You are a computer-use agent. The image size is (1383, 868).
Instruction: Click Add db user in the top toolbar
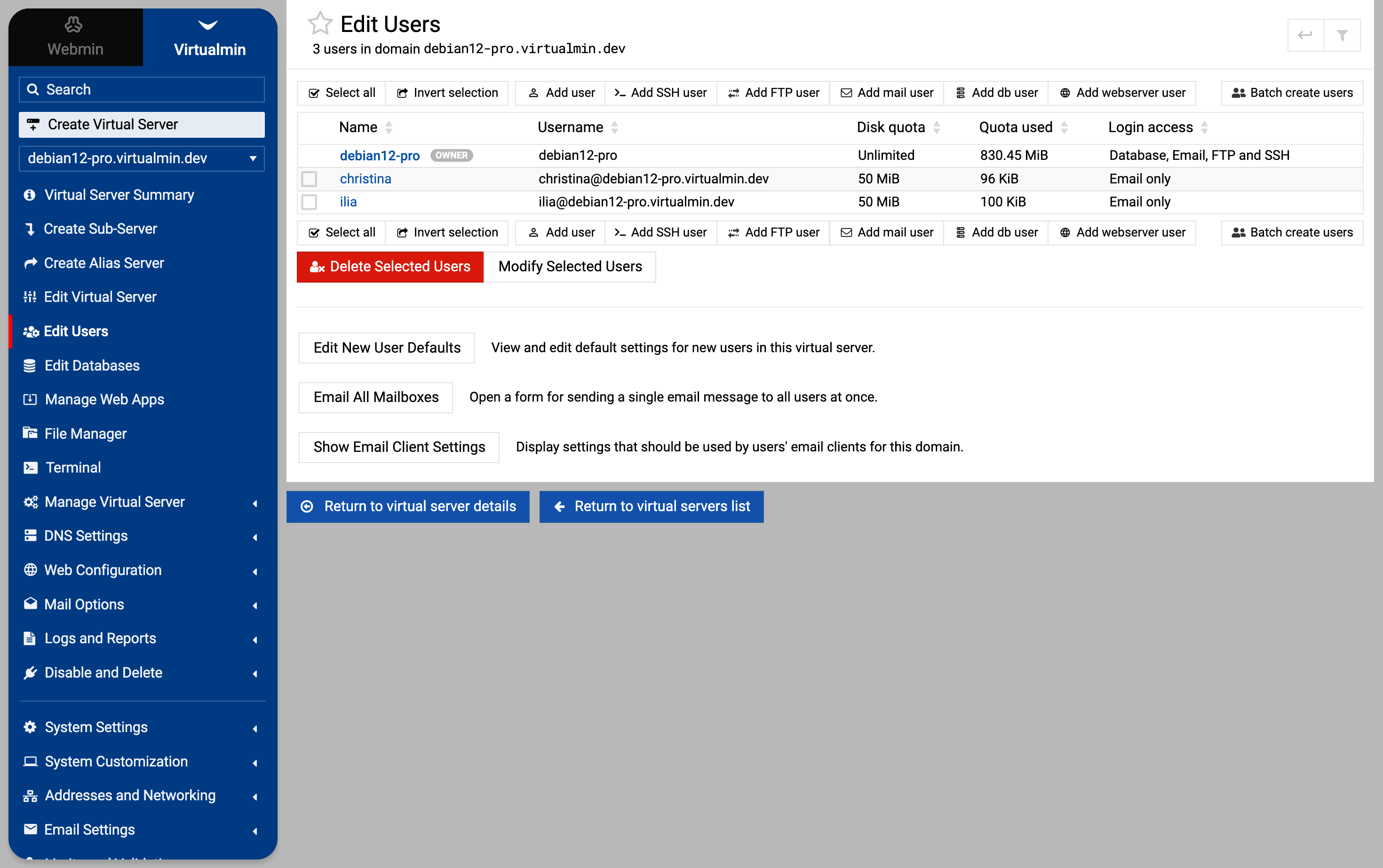[x=996, y=93]
